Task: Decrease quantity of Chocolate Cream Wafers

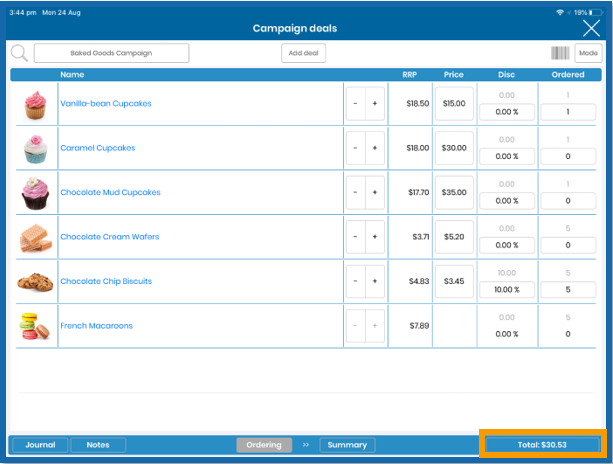Action: [355, 237]
